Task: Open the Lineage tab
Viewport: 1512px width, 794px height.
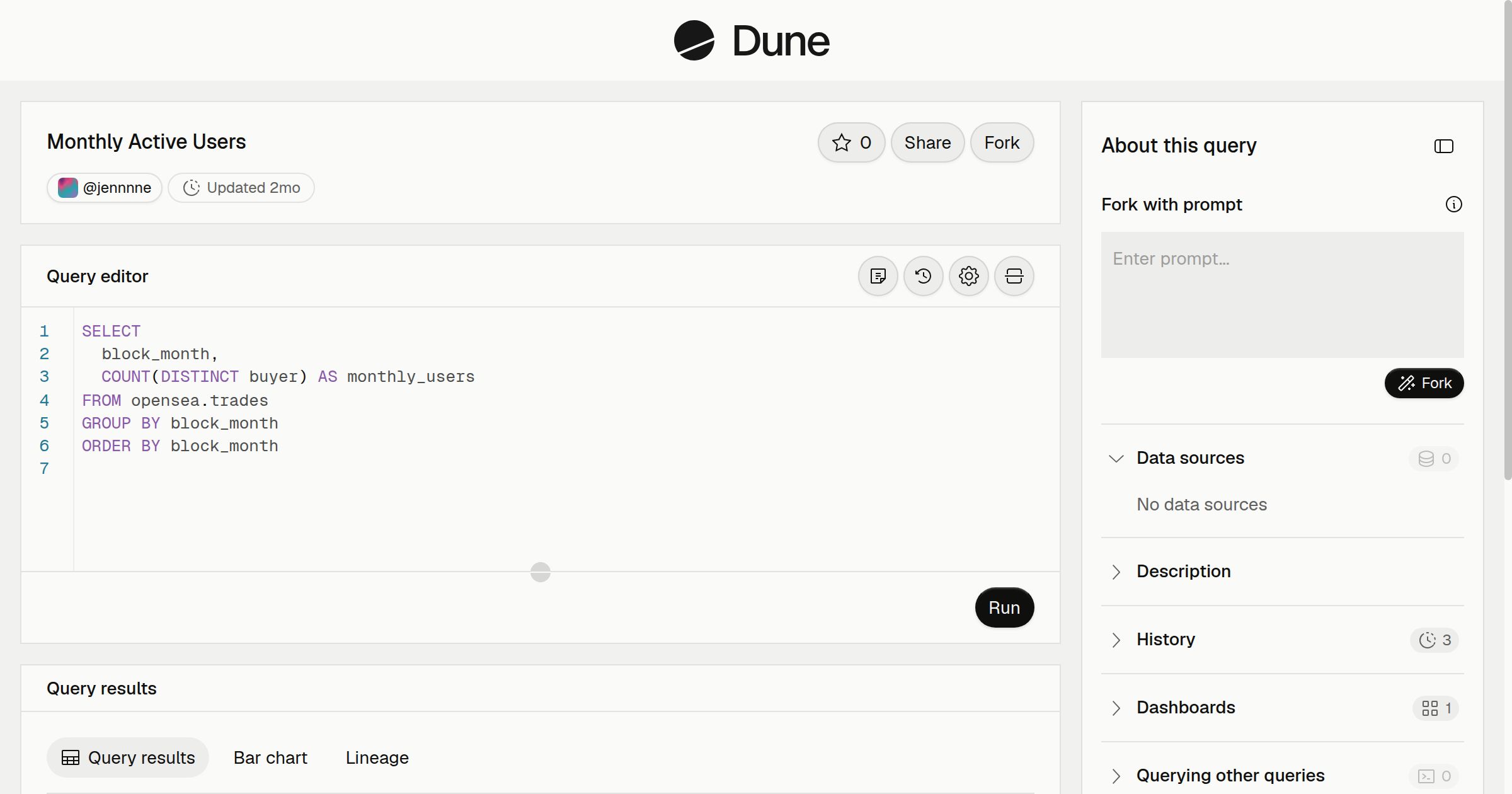Action: coord(377,757)
